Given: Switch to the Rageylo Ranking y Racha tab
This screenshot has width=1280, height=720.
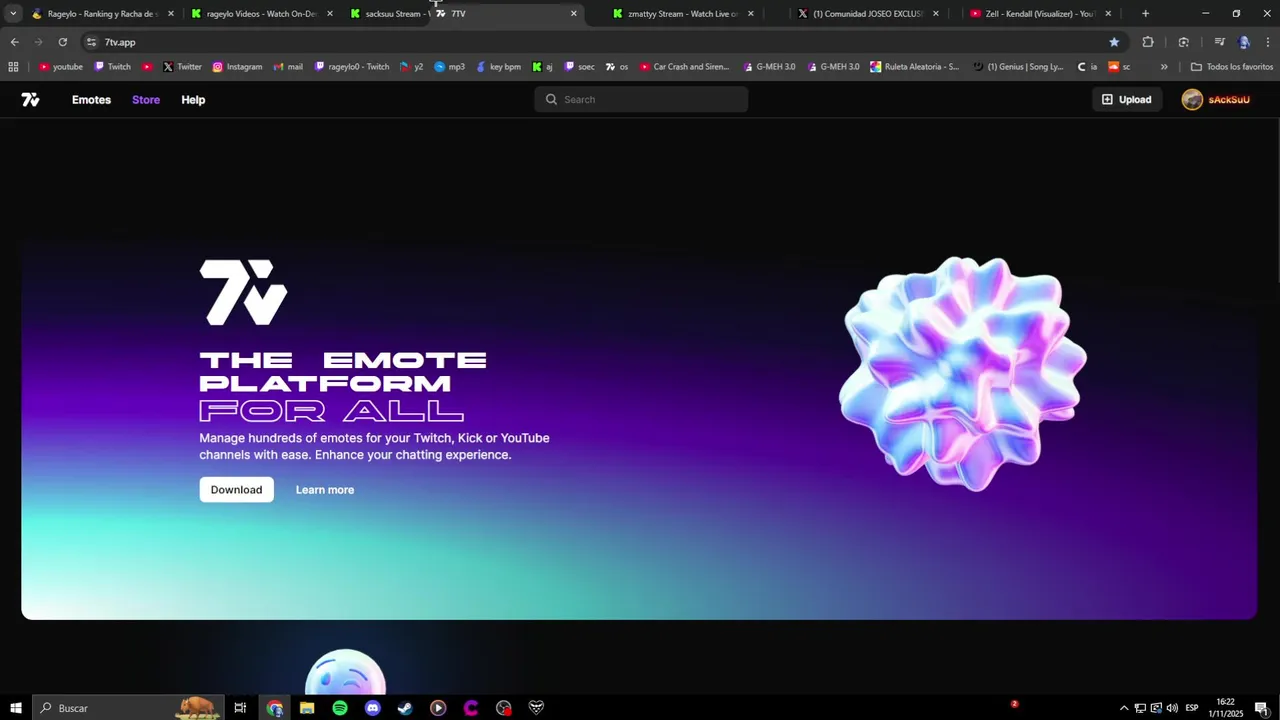Looking at the screenshot, I should pos(102,14).
